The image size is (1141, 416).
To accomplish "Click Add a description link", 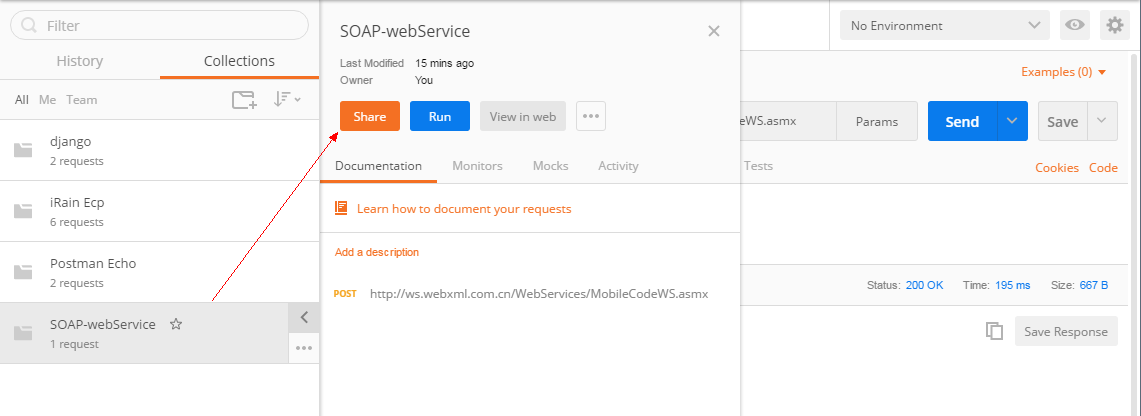I will click(377, 252).
